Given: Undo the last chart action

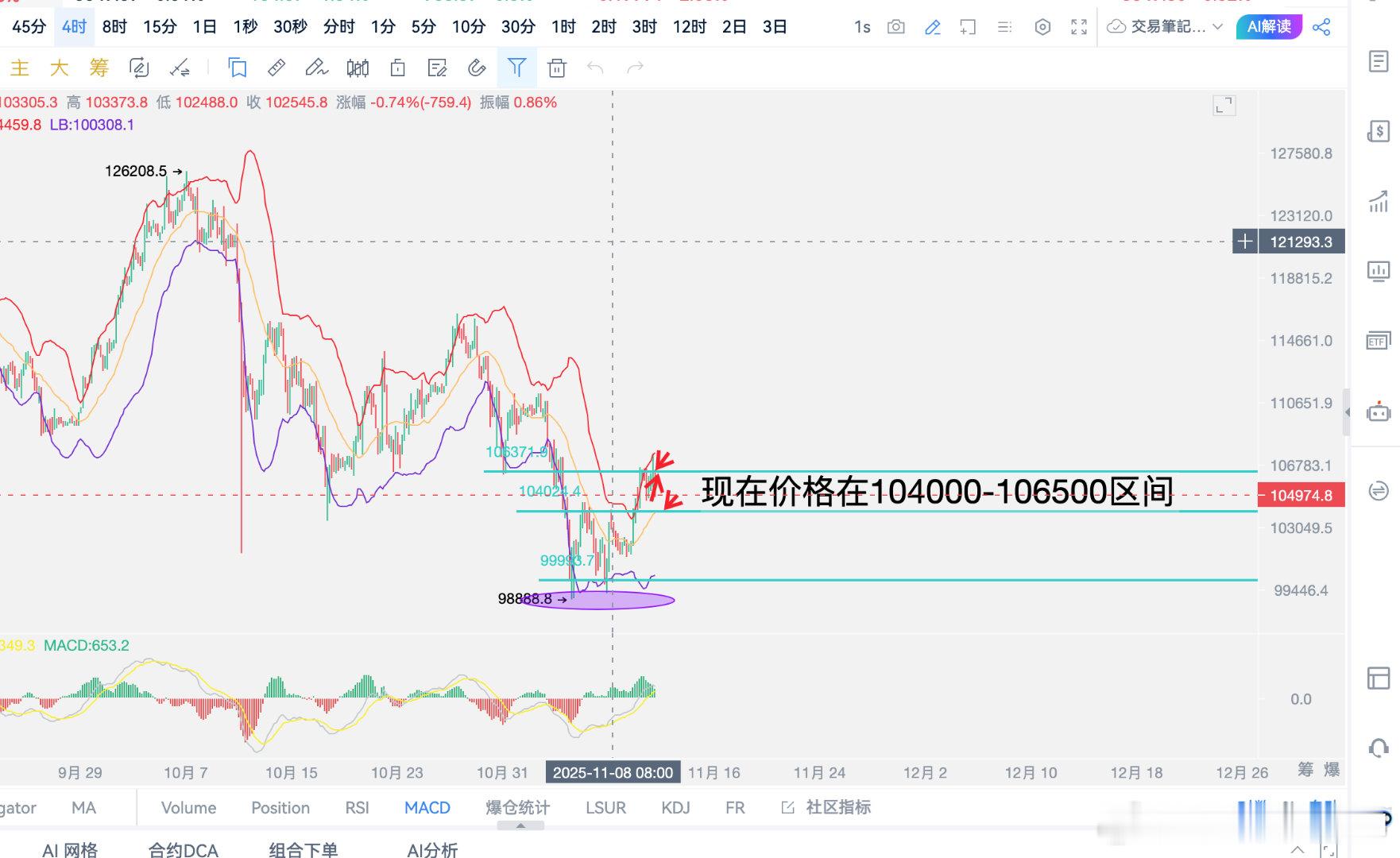Looking at the screenshot, I should [595, 68].
